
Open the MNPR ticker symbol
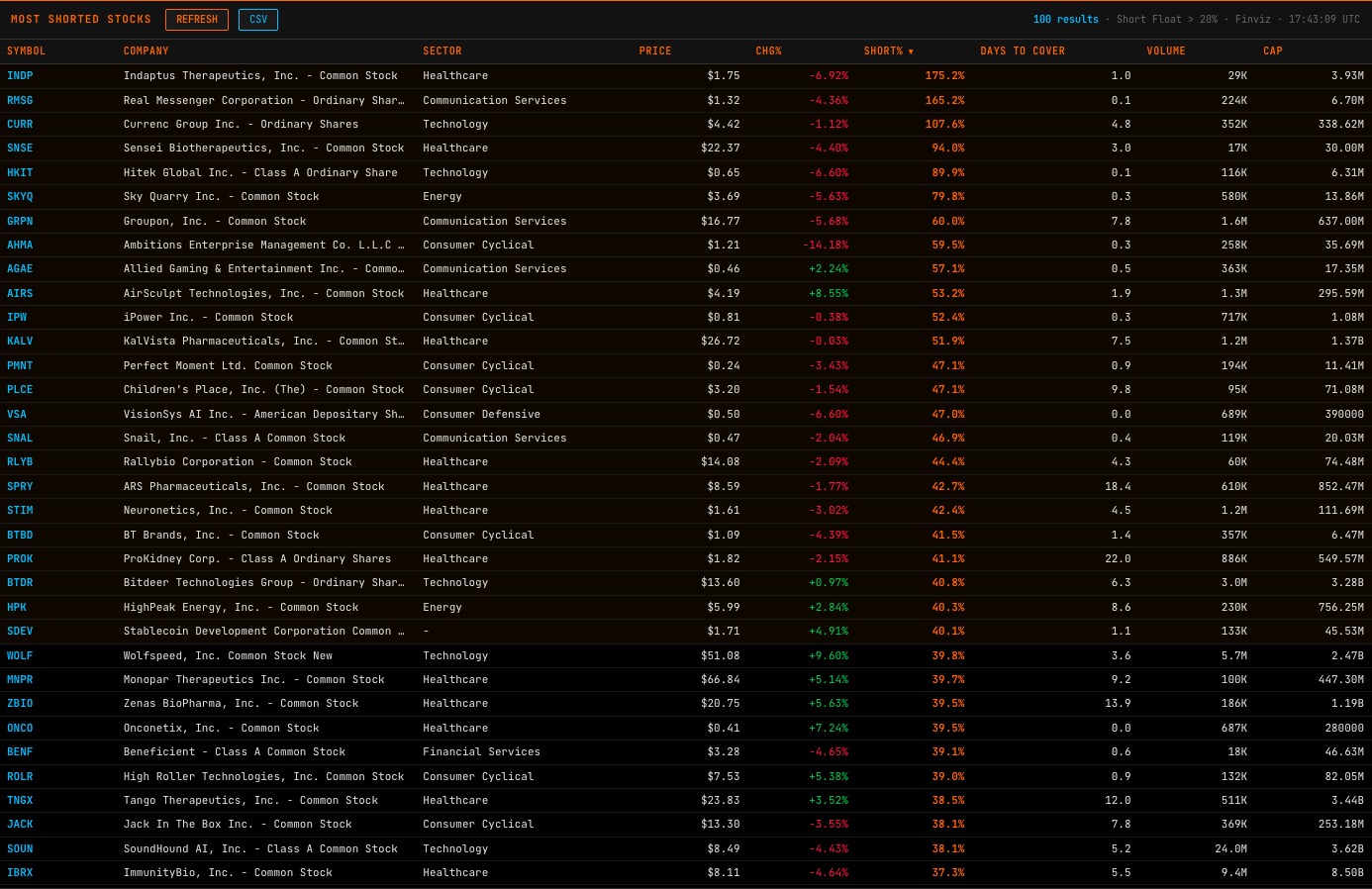point(20,679)
